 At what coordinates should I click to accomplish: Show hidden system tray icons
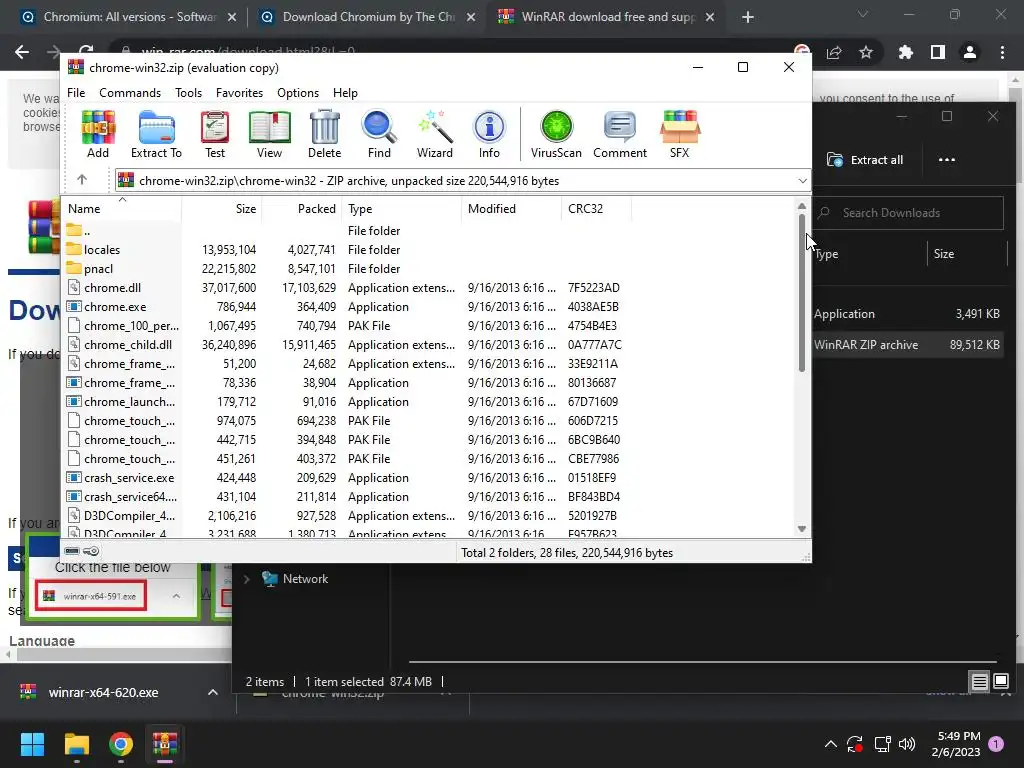pos(830,744)
